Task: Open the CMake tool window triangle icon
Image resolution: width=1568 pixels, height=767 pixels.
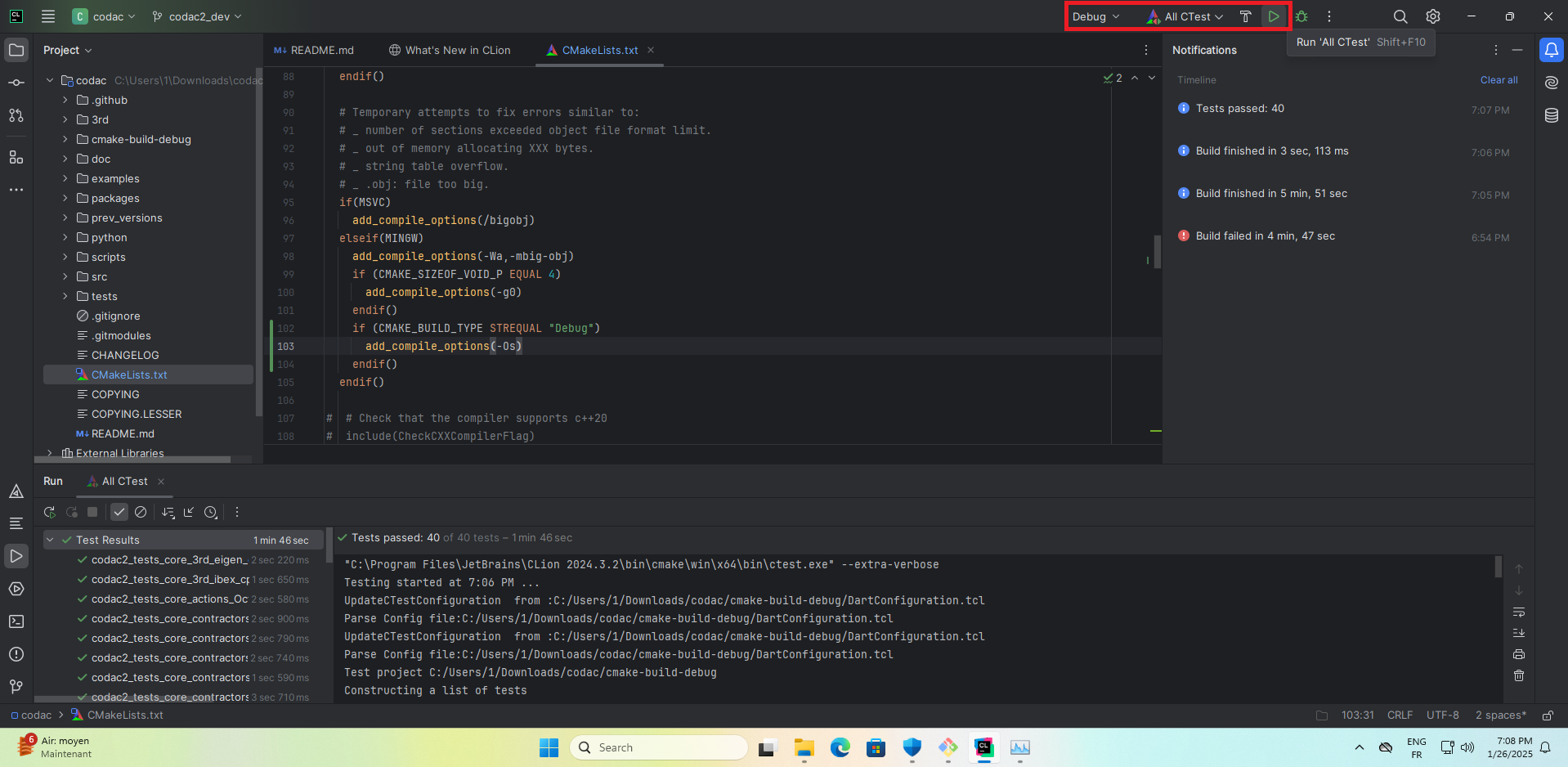Action: 16,491
